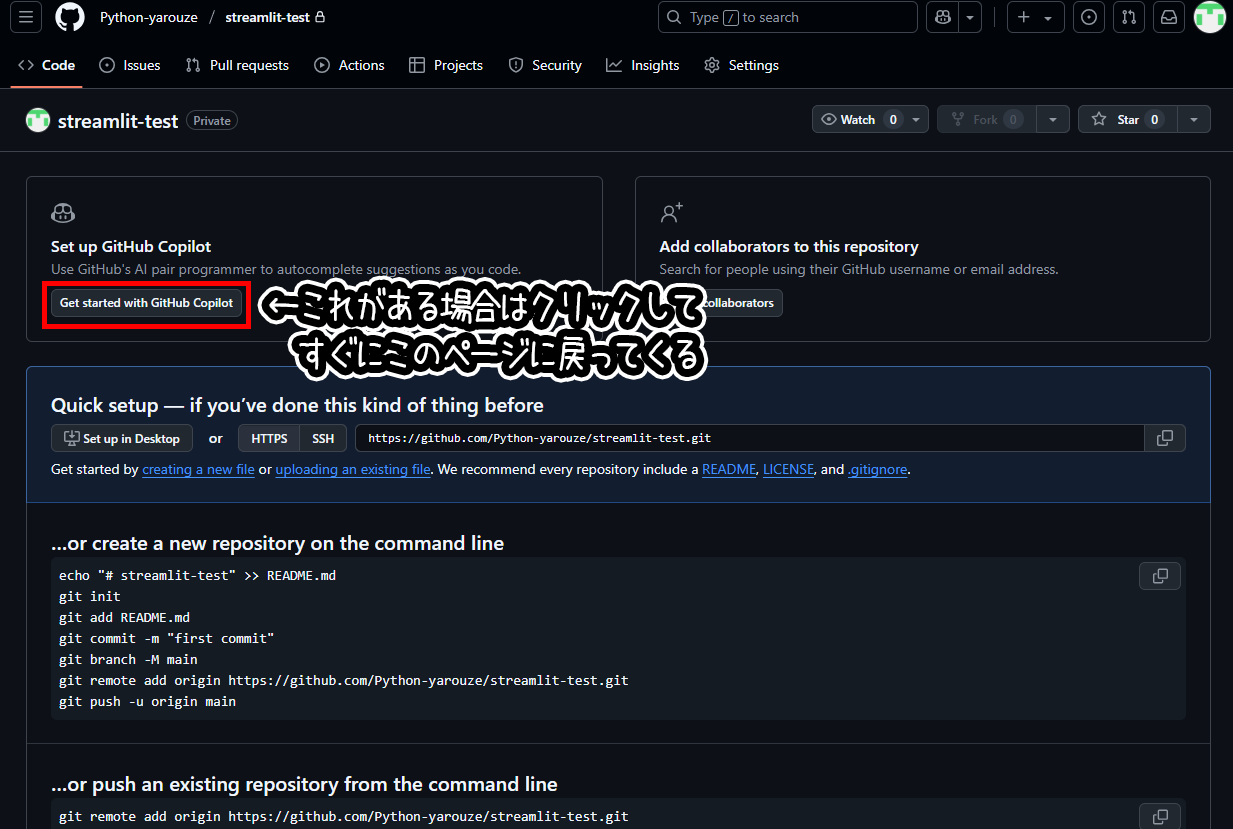Viewport: 1233px width, 829px height.
Task: Expand the Fork options dropdown arrow
Action: point(1052,119)
